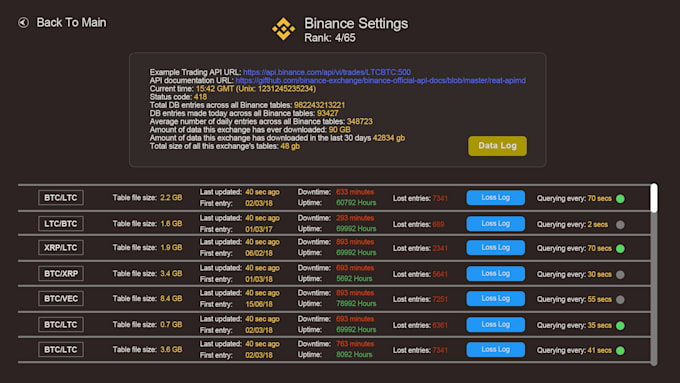Click table file size 3.4 GB
Image resolution: width=680 pixels, height=383 pixels.
pyautogui.click(x=171, y=274)
